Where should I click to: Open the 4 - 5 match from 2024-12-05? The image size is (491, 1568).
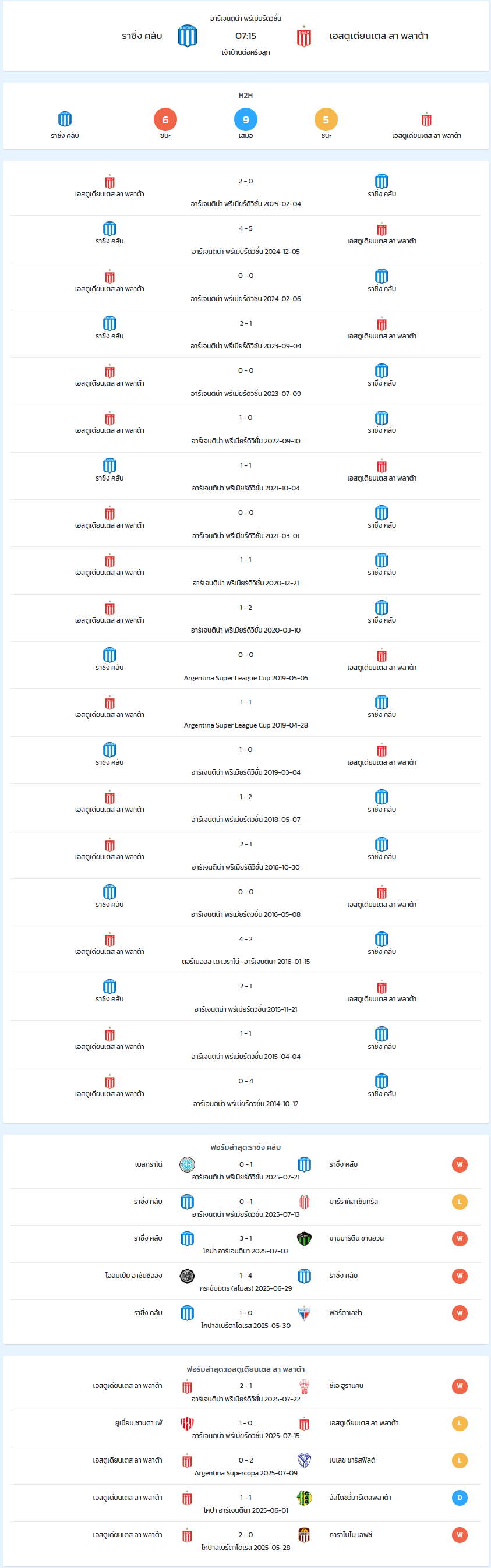(x=246, y=239)
